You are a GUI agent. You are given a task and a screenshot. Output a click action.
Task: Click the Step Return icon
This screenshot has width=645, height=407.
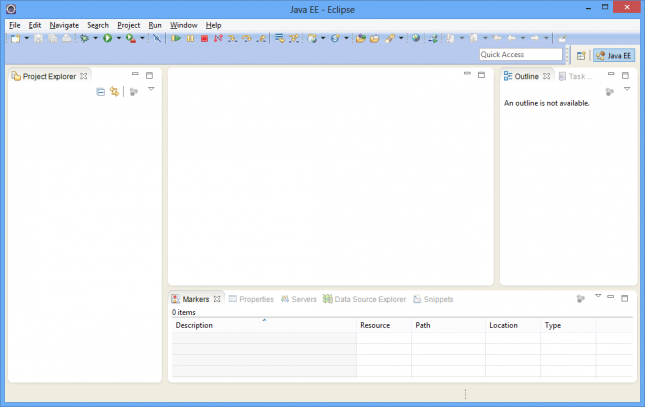(261, 39)
